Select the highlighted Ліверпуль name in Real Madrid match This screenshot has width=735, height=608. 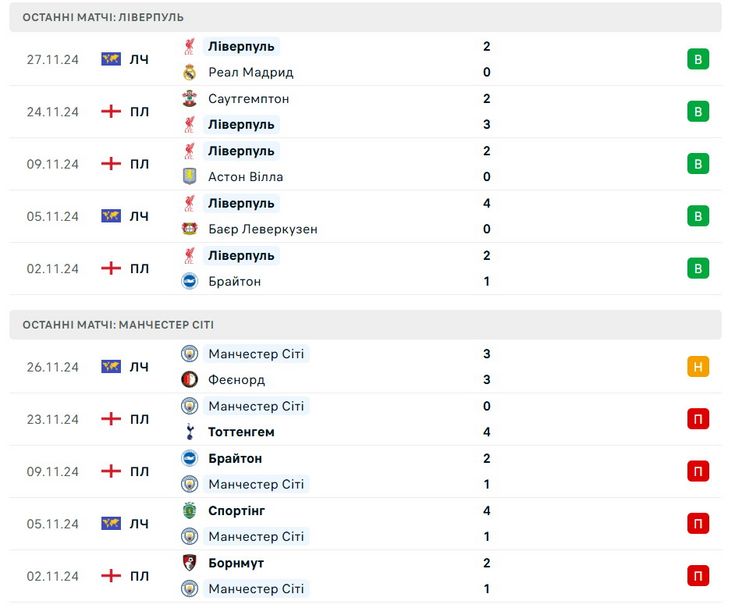tap(241, 46)
